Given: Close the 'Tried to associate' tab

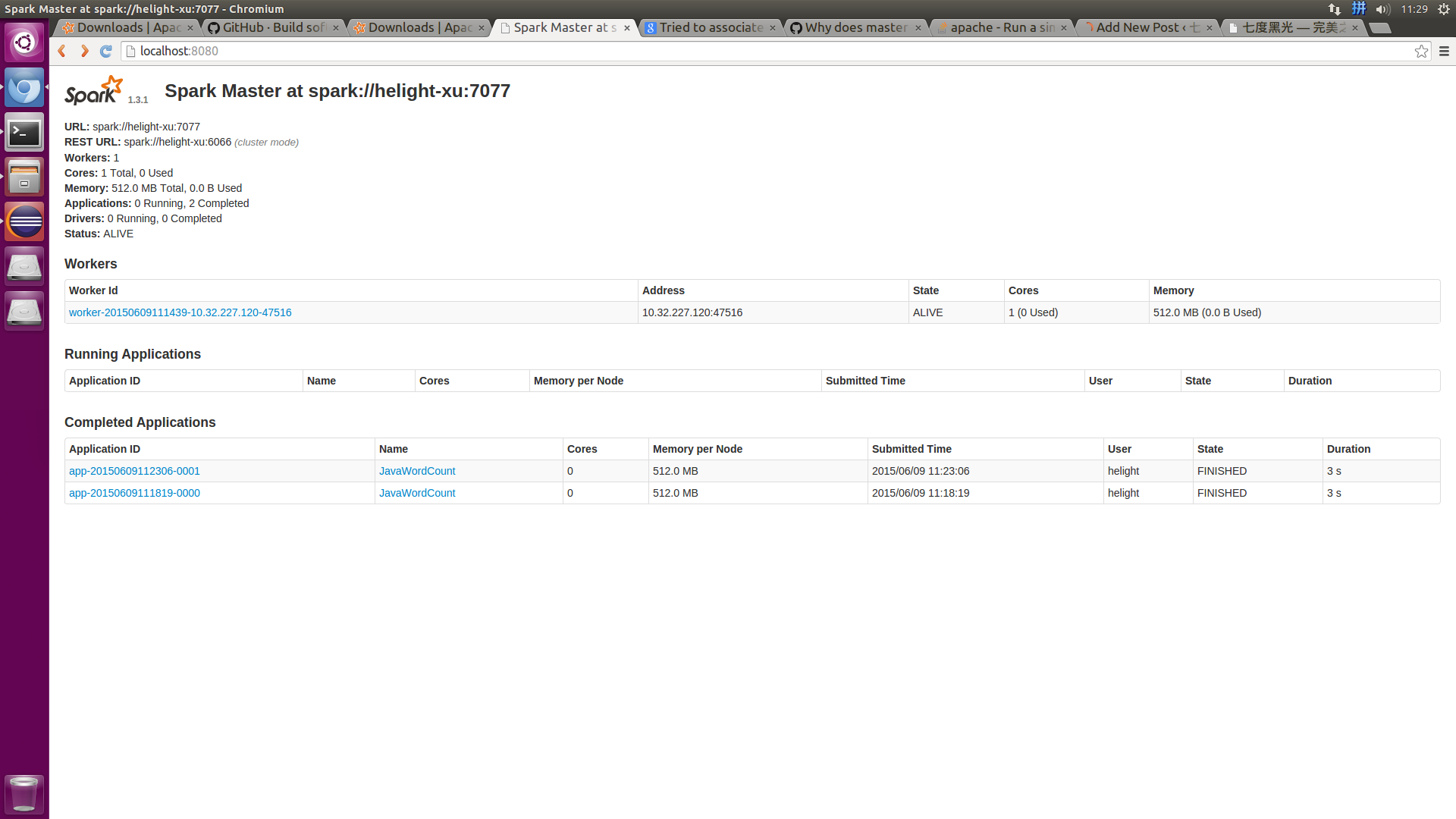Looking at the screenshot, I should 773,28.
